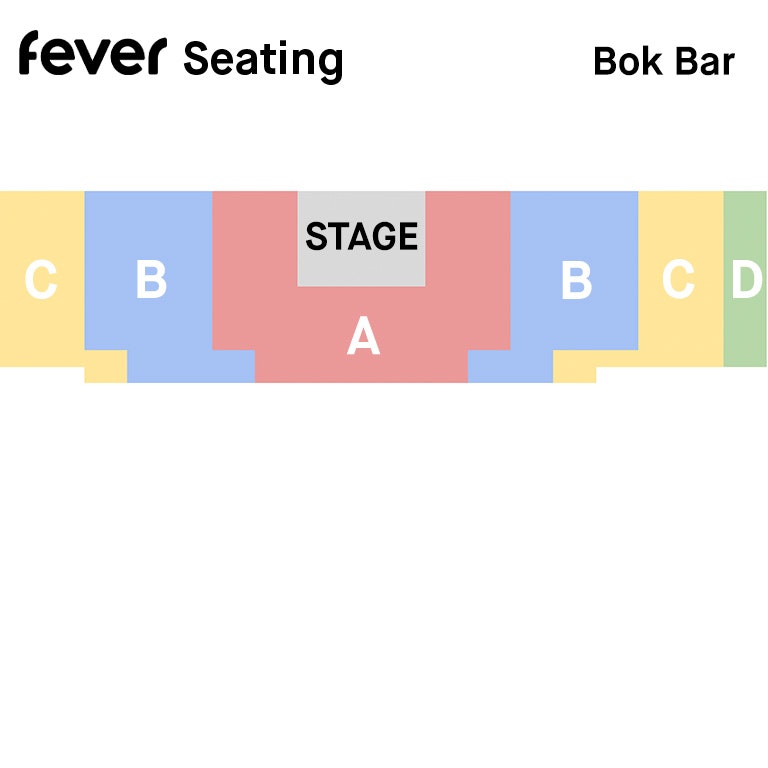Click the Seating heading text
768x768 pixels.
(x=263, y=60)
